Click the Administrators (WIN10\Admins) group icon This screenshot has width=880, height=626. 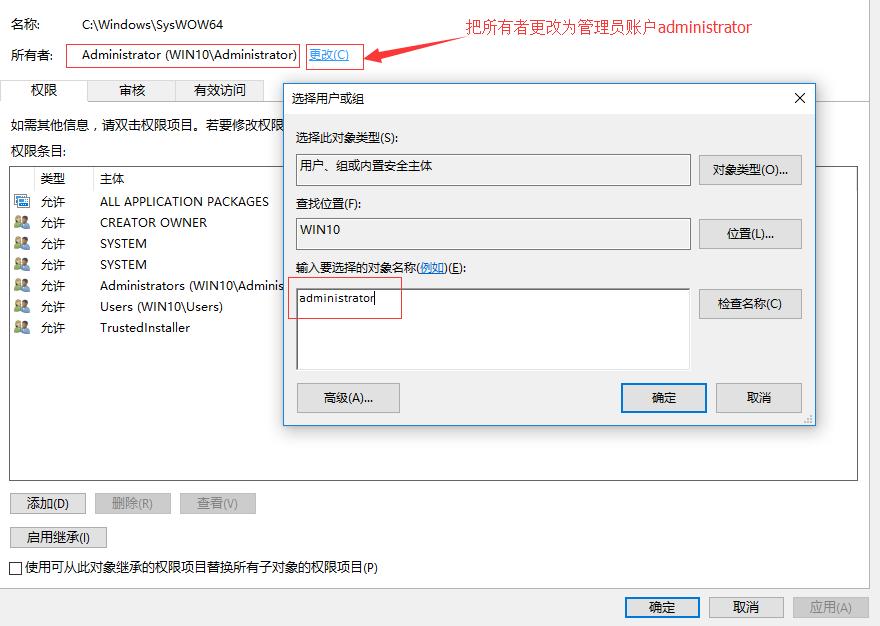tap(24, 285)
